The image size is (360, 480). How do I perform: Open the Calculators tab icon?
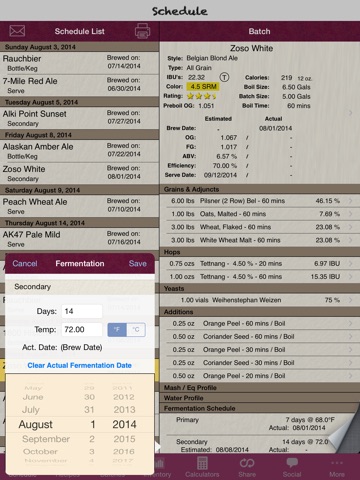pyautogui.click(x=202, y=464)
